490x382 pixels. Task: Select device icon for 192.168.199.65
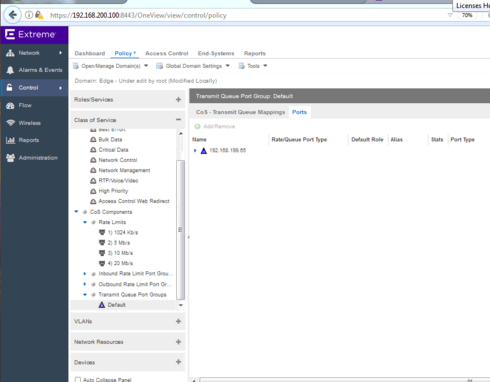pos(204,151)
